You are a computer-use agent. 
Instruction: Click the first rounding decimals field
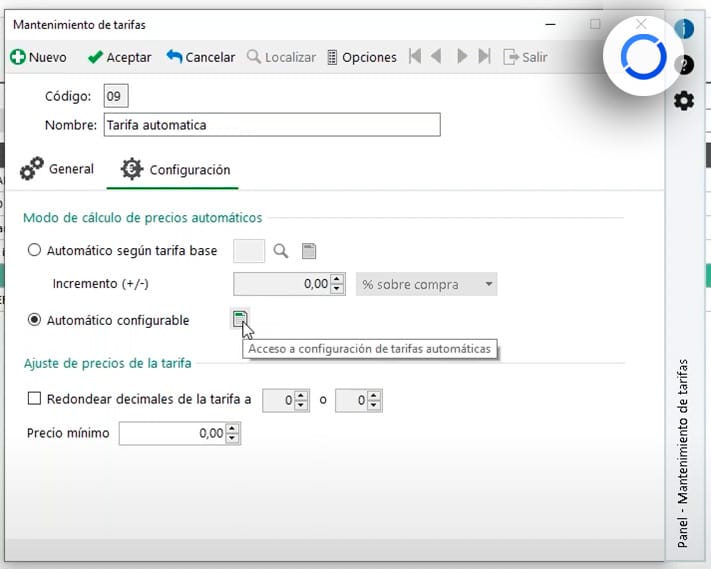click(x=279, y=400)
